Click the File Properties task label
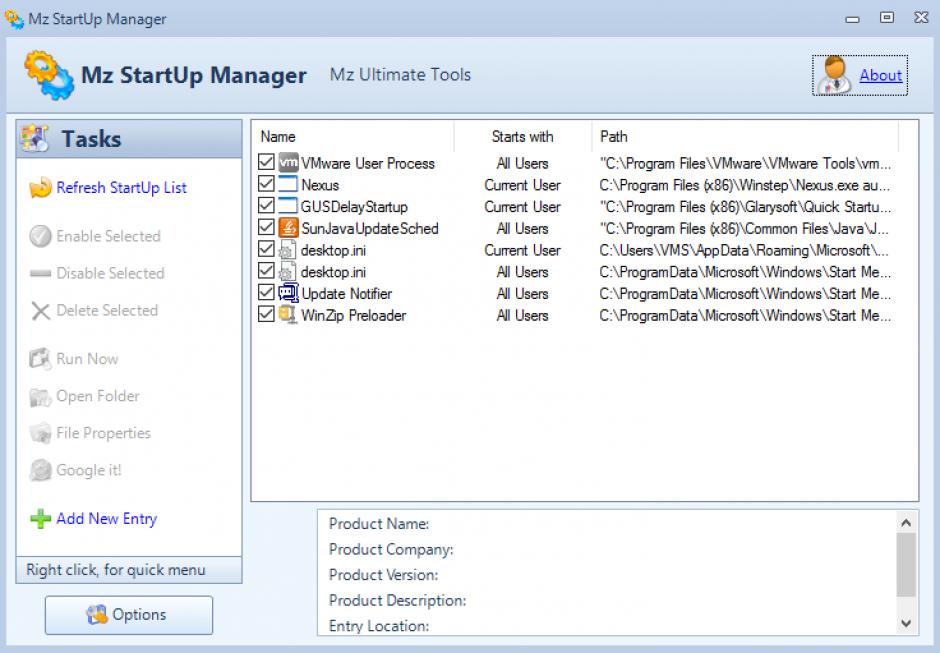 click(104, 433)
